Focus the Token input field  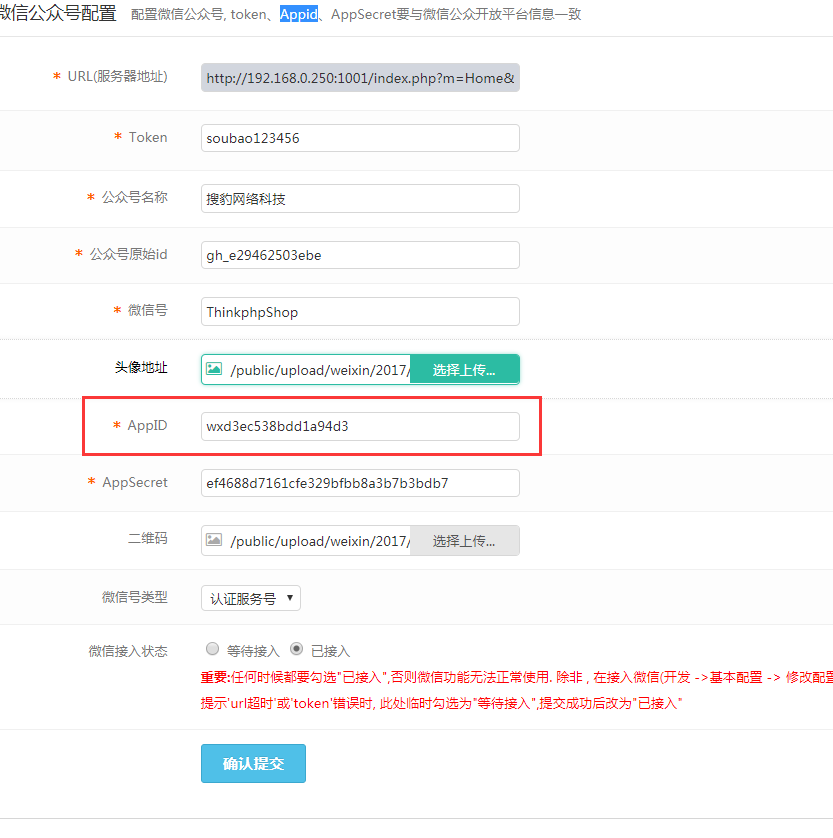pyautogui.click(x=360, y=138)
